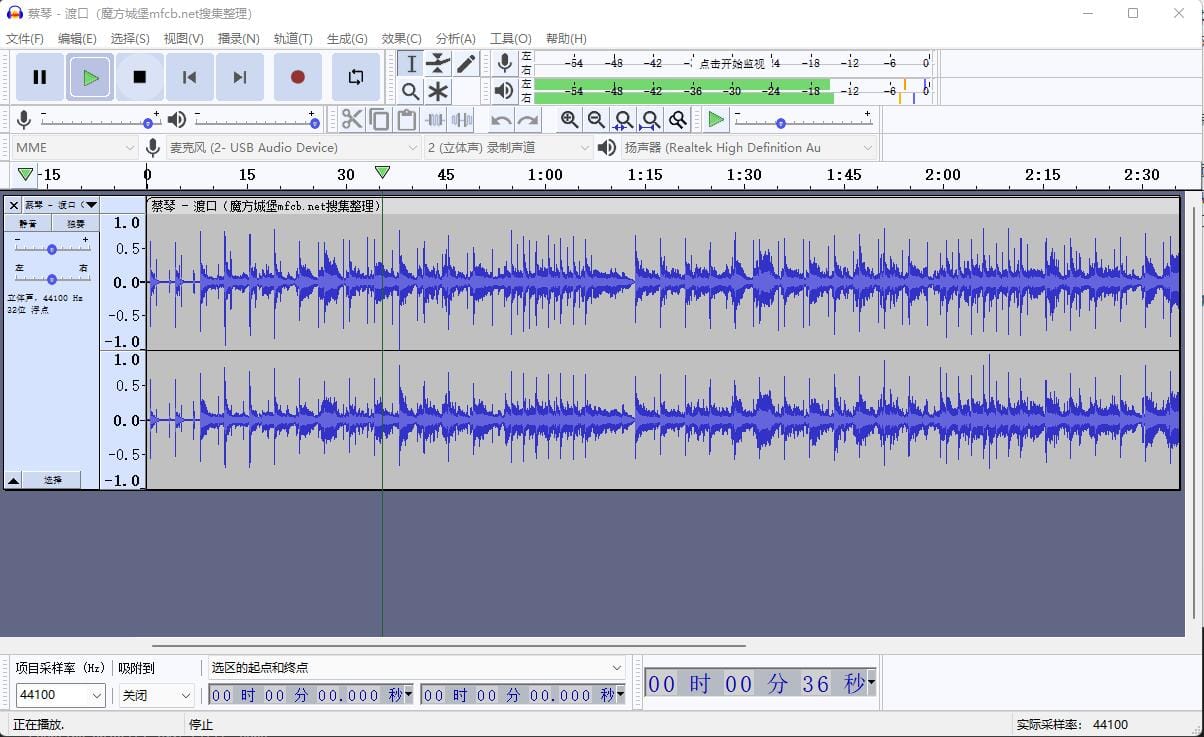Click the Zoom In magnifier icon

pos(569,120)
